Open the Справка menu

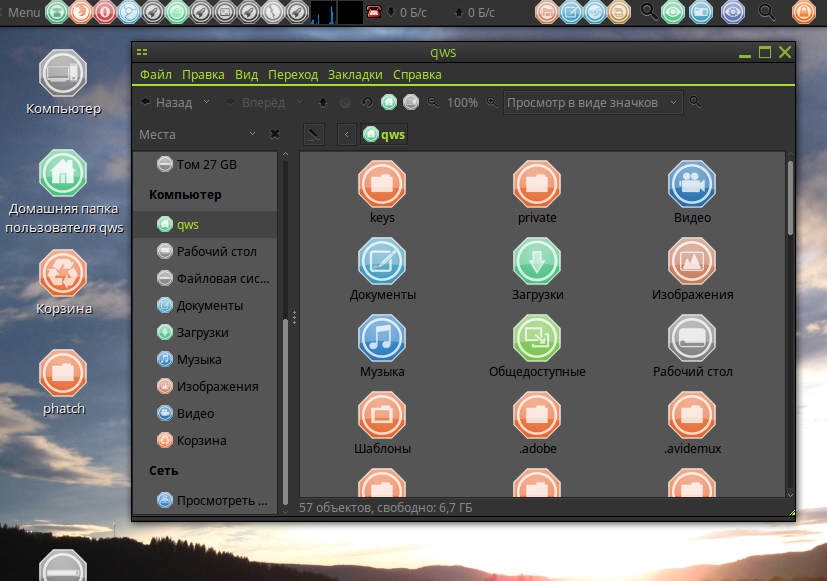pyautogui.click(x=417, y=75)
